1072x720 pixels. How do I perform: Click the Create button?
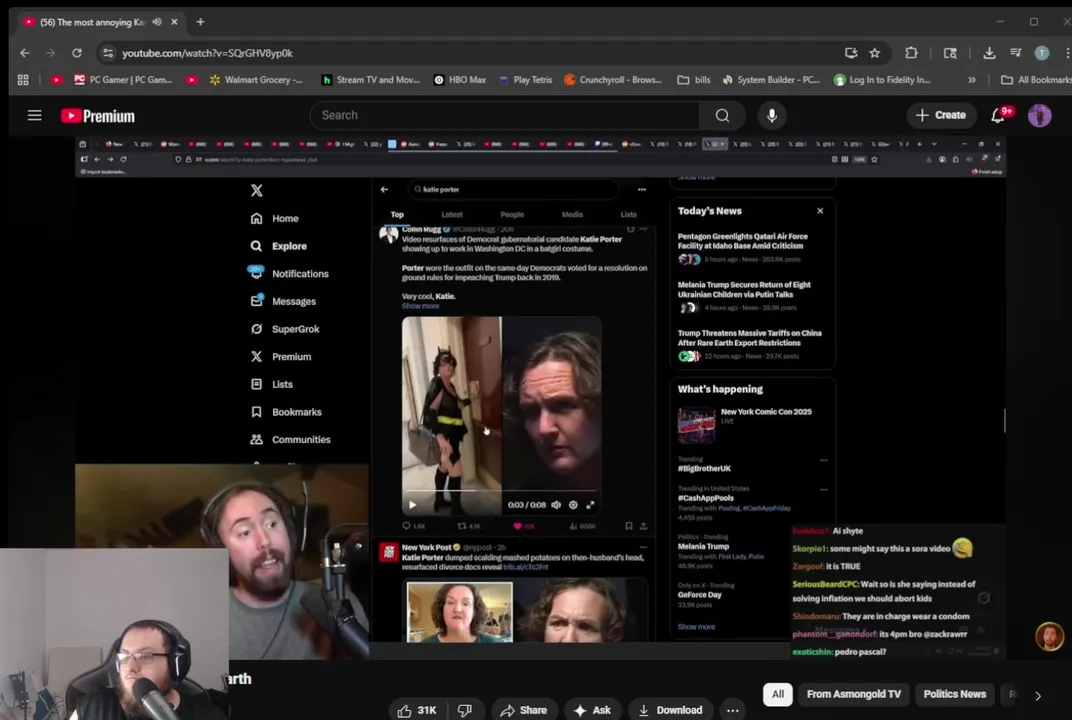[x=941, y=116]
